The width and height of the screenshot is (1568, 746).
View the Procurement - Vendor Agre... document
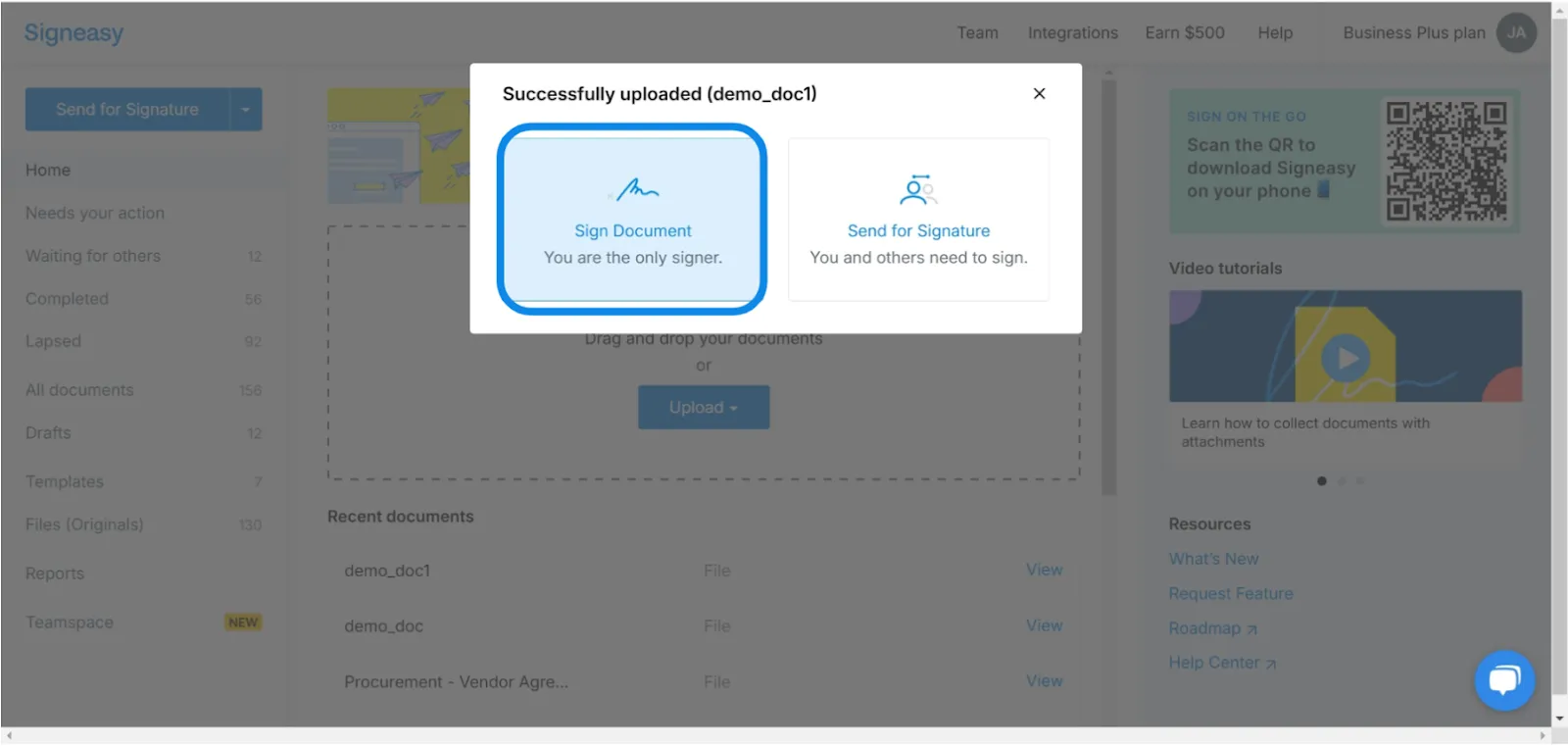(1044, 680)
